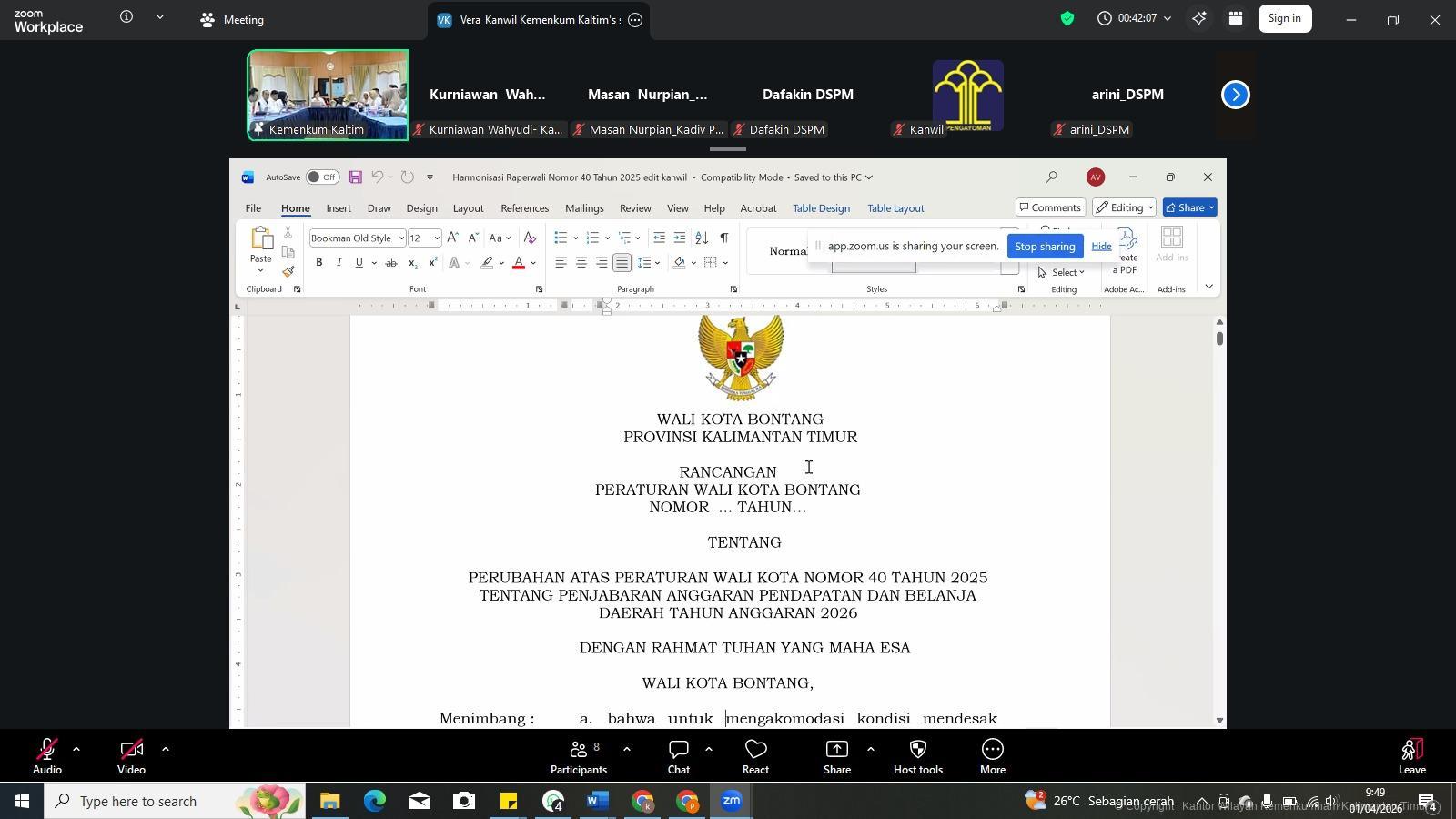Open Host tools in Zoom
Image resolution: width=1456 pixels, height=819 pixels.
click(x=917, y=755)
